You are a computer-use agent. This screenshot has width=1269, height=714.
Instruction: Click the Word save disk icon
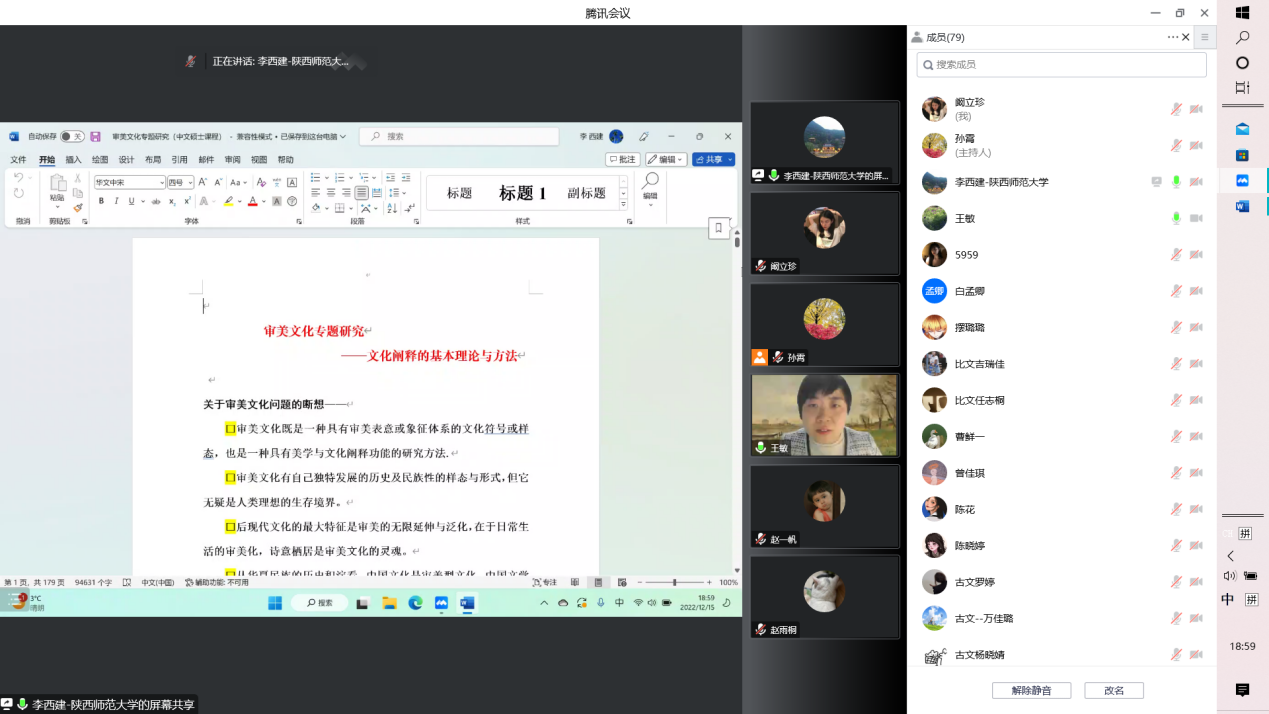click(x=95, y=136)
